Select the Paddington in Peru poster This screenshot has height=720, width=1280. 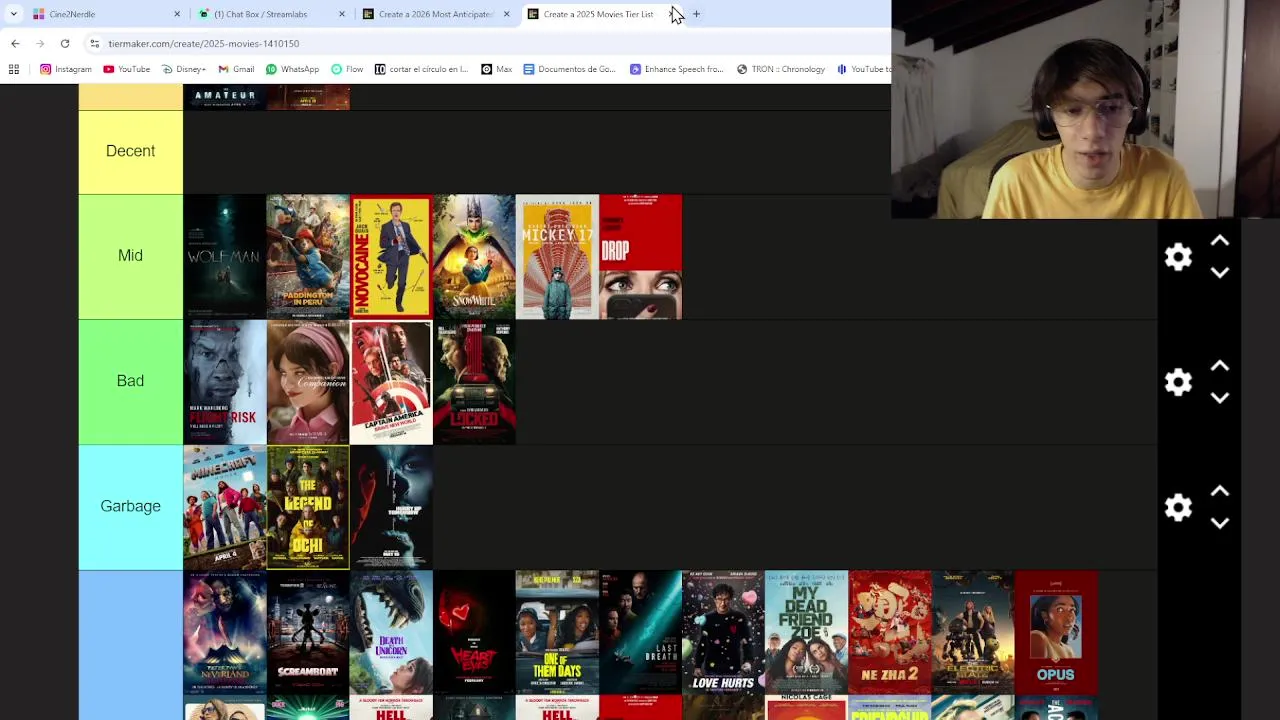tap(308, 257)
